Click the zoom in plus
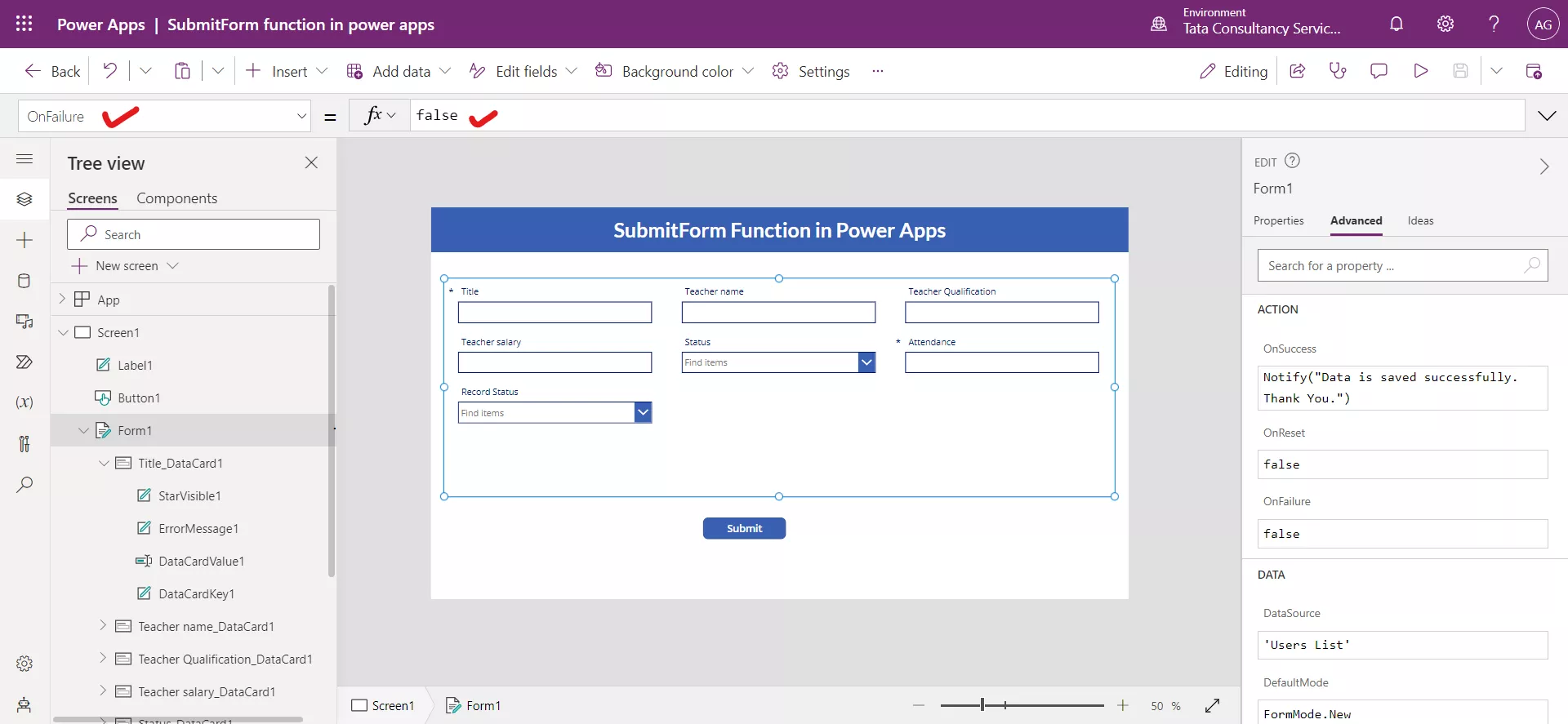1568x724 pixels. 1123,705
